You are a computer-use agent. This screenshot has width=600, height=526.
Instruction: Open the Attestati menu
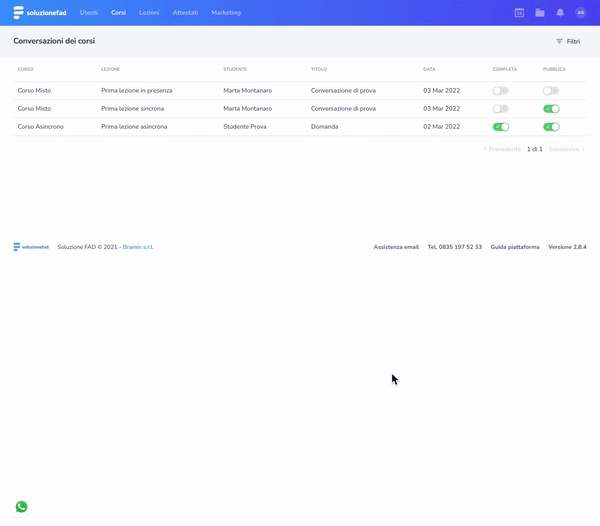click(x=185, y=13)
